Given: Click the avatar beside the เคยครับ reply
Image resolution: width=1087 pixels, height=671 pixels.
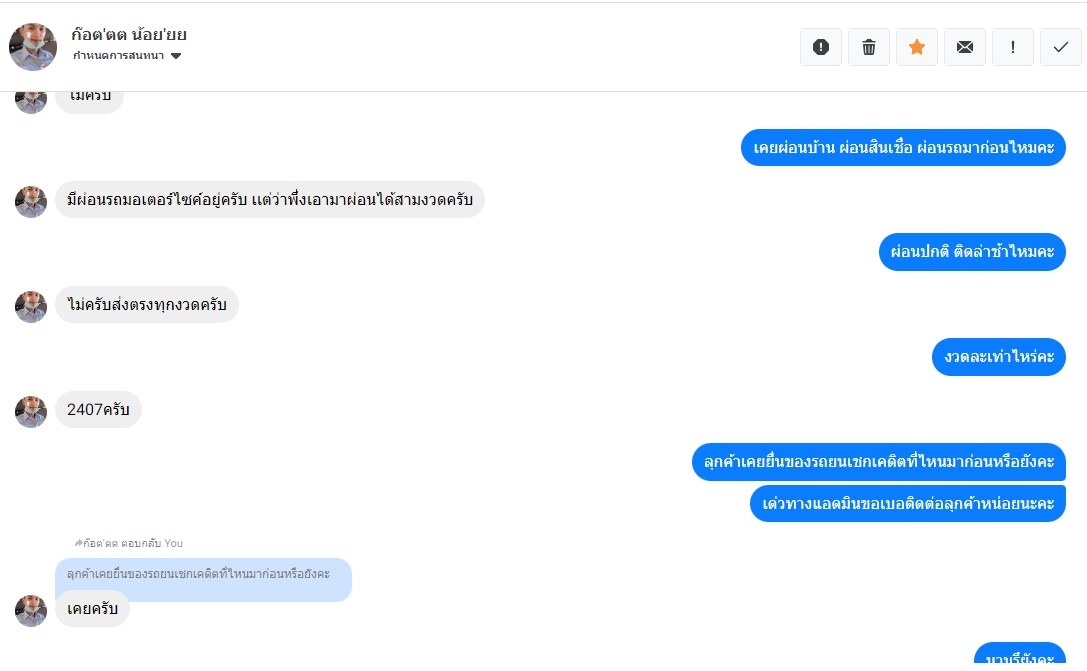Looking at the screenshot, I should click(x=31, y=610).
